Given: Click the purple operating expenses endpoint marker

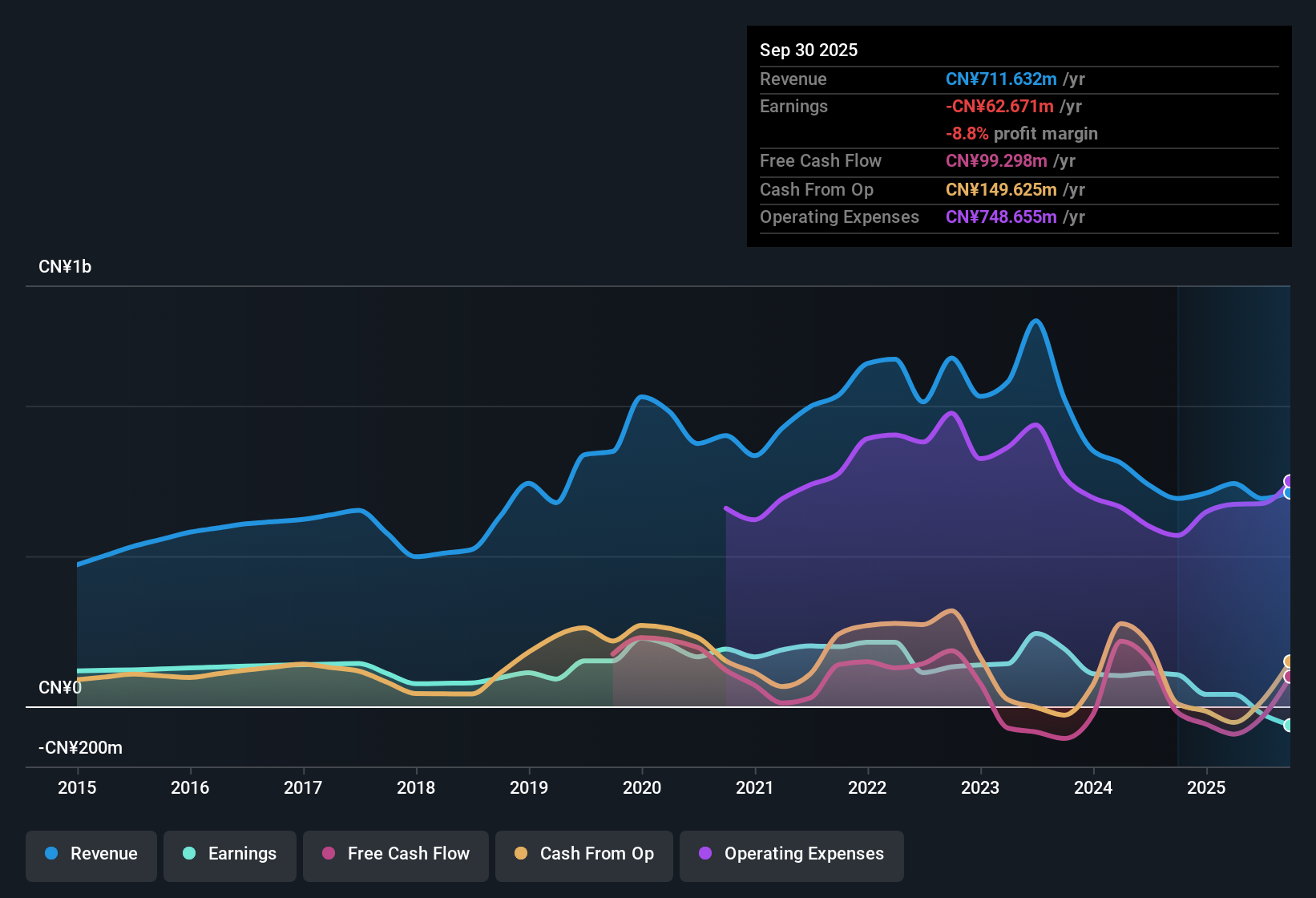Looking at the screenshot, I should point(1287,482).
